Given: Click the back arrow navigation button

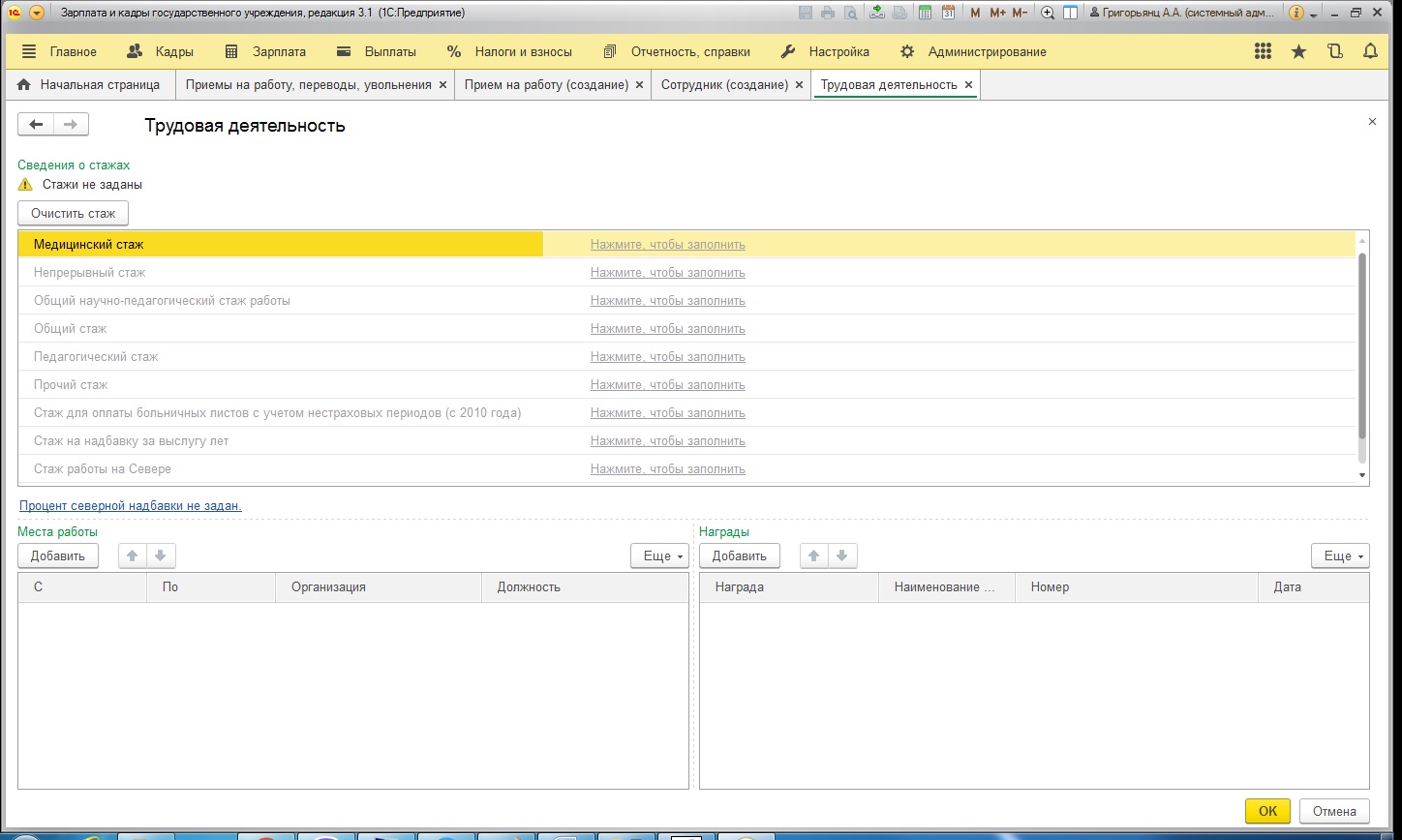Looking at the screenshot, I should tap(36, 124).
